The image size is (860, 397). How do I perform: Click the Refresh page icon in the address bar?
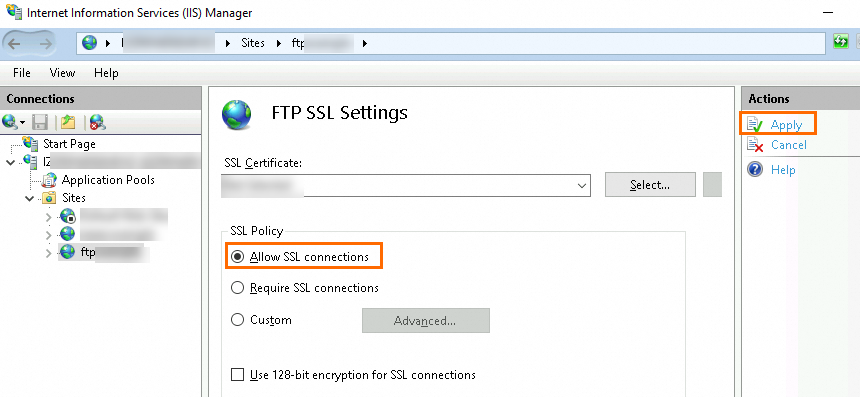[840, 42]
